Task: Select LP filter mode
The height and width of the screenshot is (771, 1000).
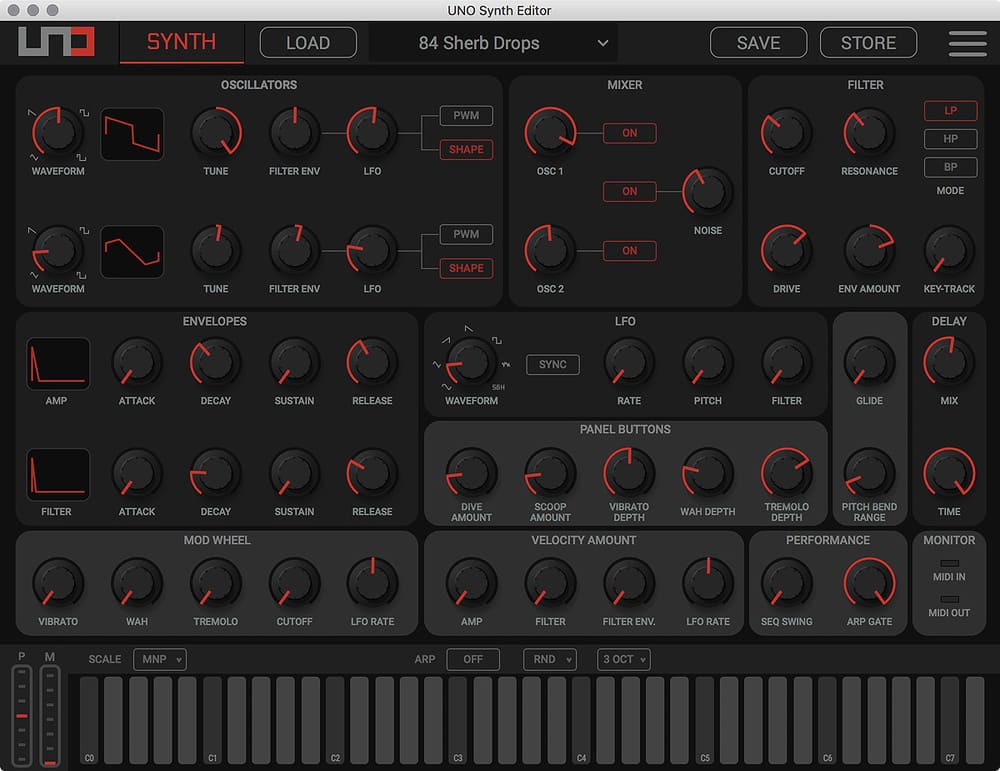Action: pyautogui.click(x=950, y=110)
